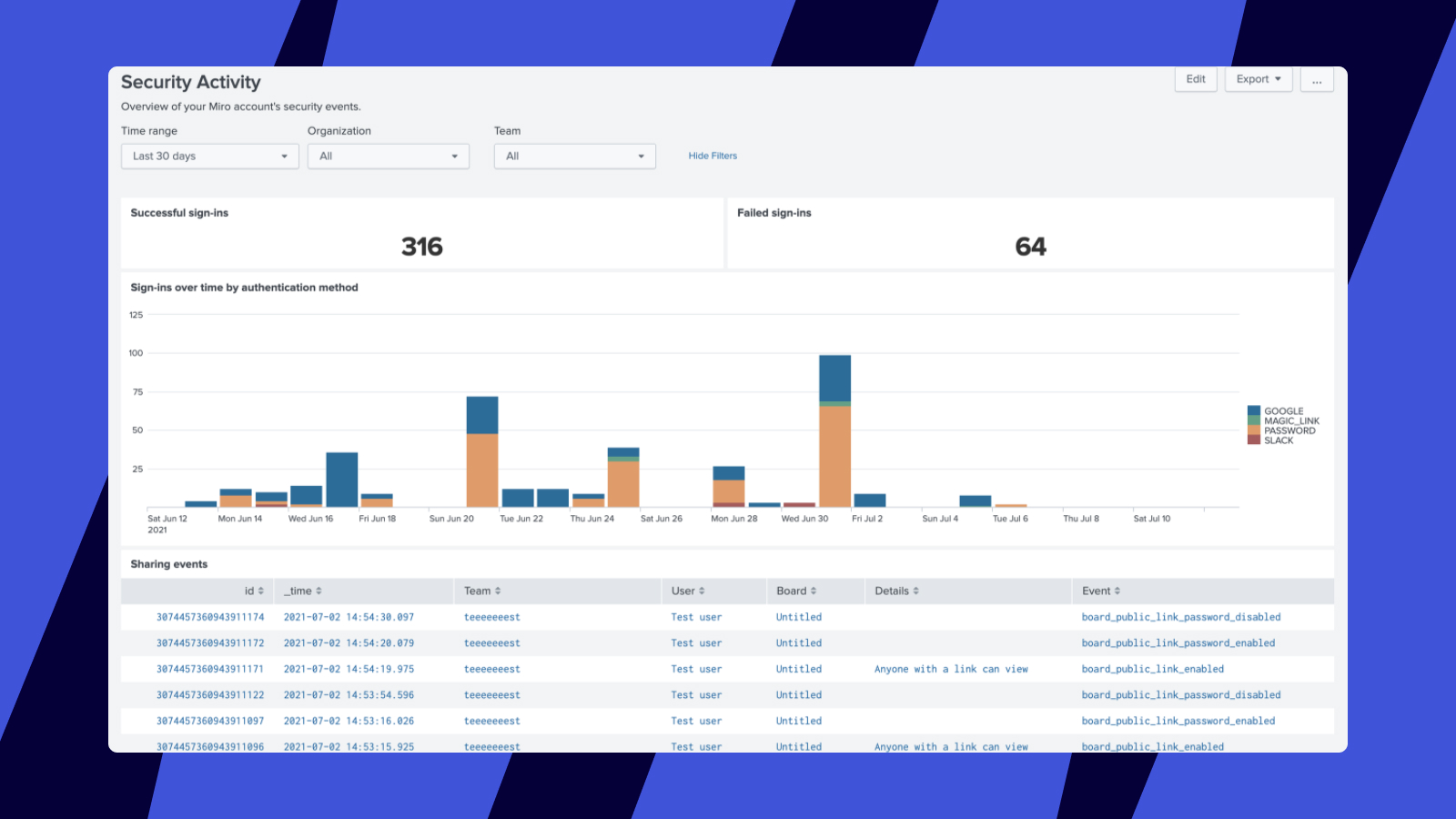Viewport: 1456px width, 819px height.
Task: Click the _time column sort icon
Action: click(318, 591)
